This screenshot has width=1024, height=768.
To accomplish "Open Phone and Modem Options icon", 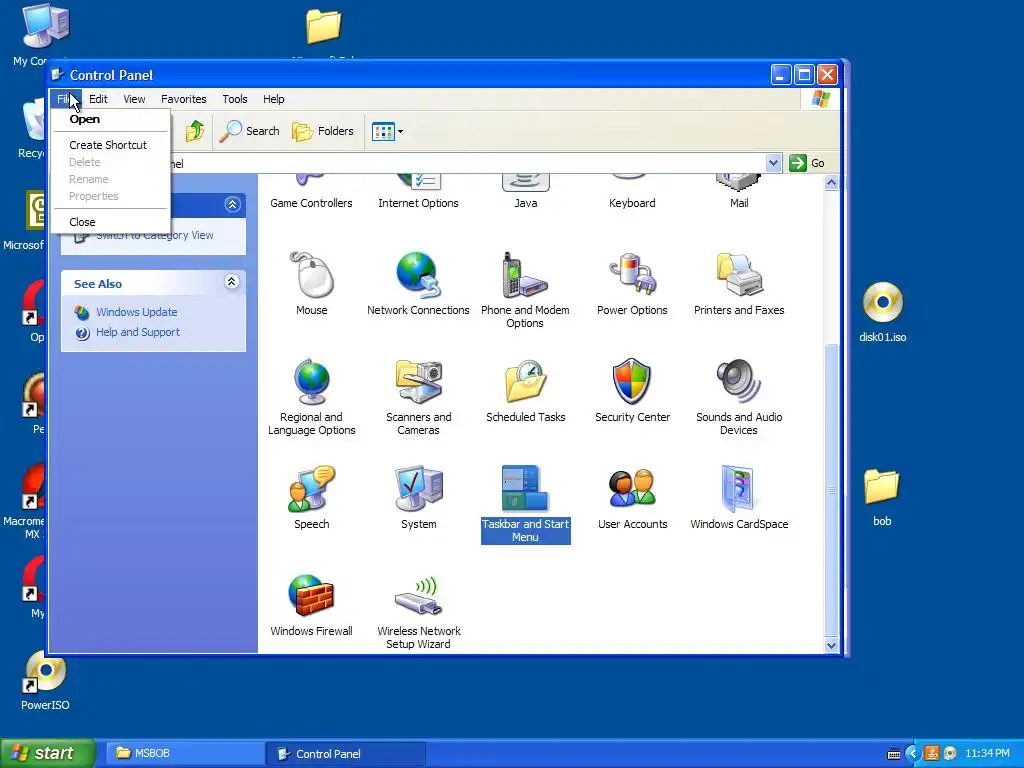I will point(525,276).
